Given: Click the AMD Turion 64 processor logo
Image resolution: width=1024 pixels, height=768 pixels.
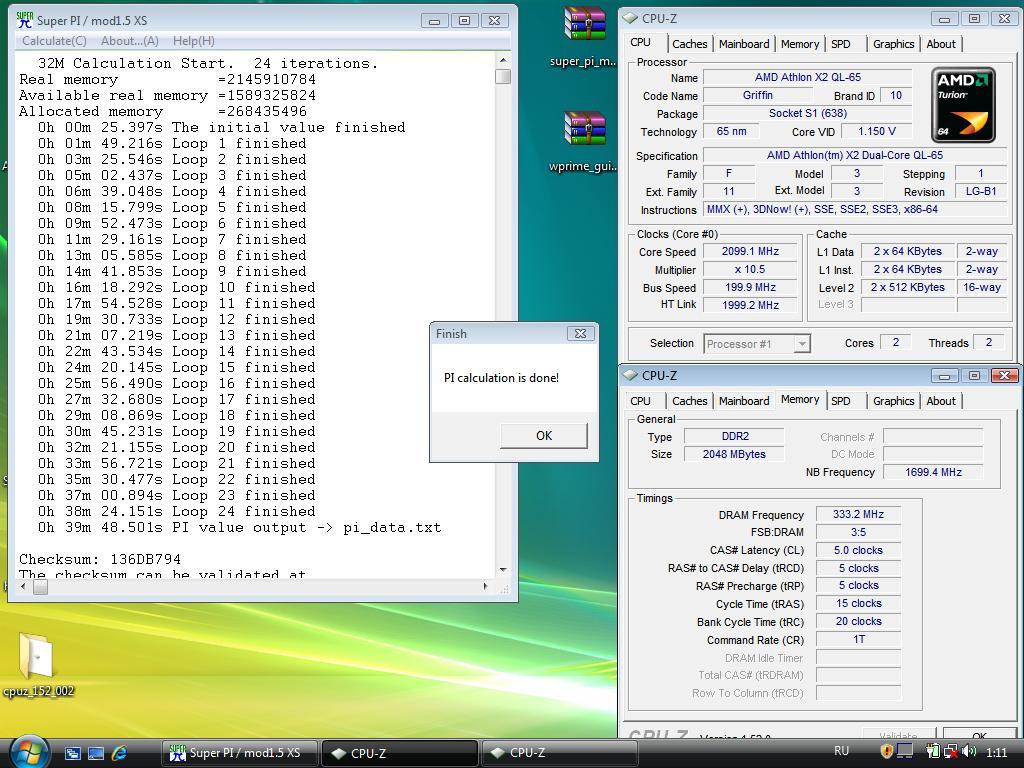Looking at the screenshot, I should [x=963, y=104].
